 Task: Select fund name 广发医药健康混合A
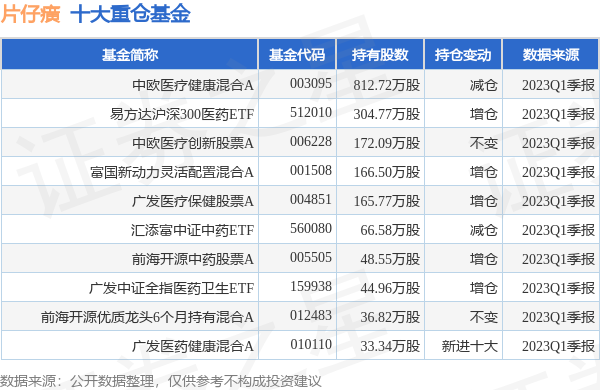(x=193, y=346)
